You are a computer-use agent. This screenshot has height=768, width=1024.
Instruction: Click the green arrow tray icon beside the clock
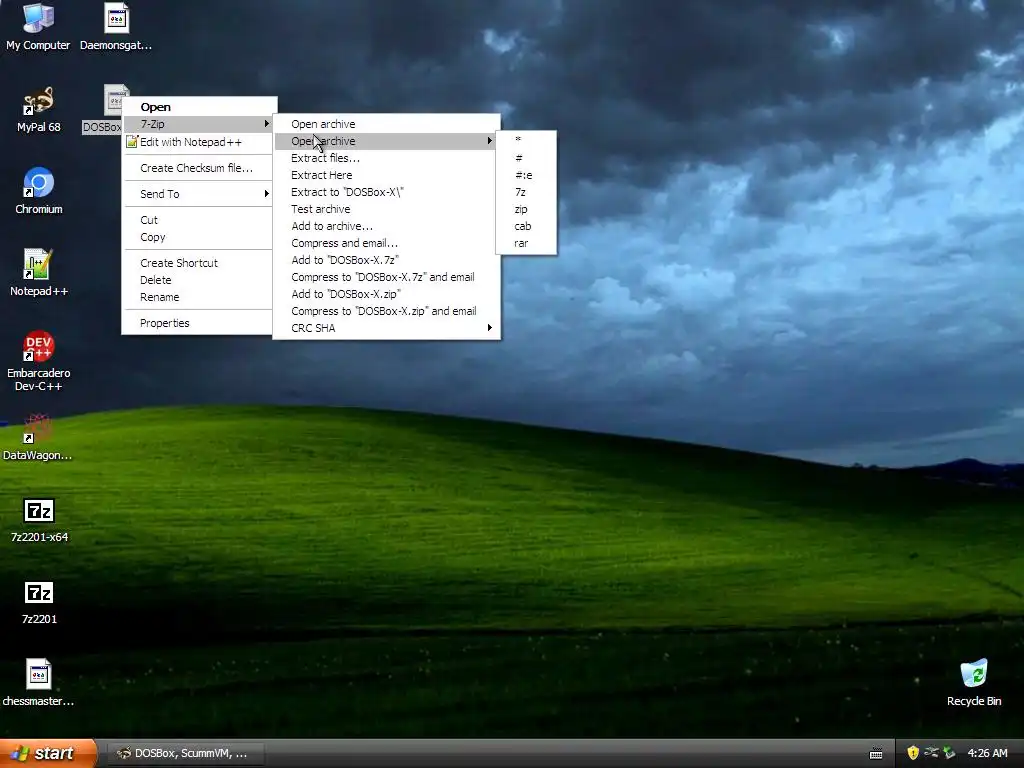[950, 753]
